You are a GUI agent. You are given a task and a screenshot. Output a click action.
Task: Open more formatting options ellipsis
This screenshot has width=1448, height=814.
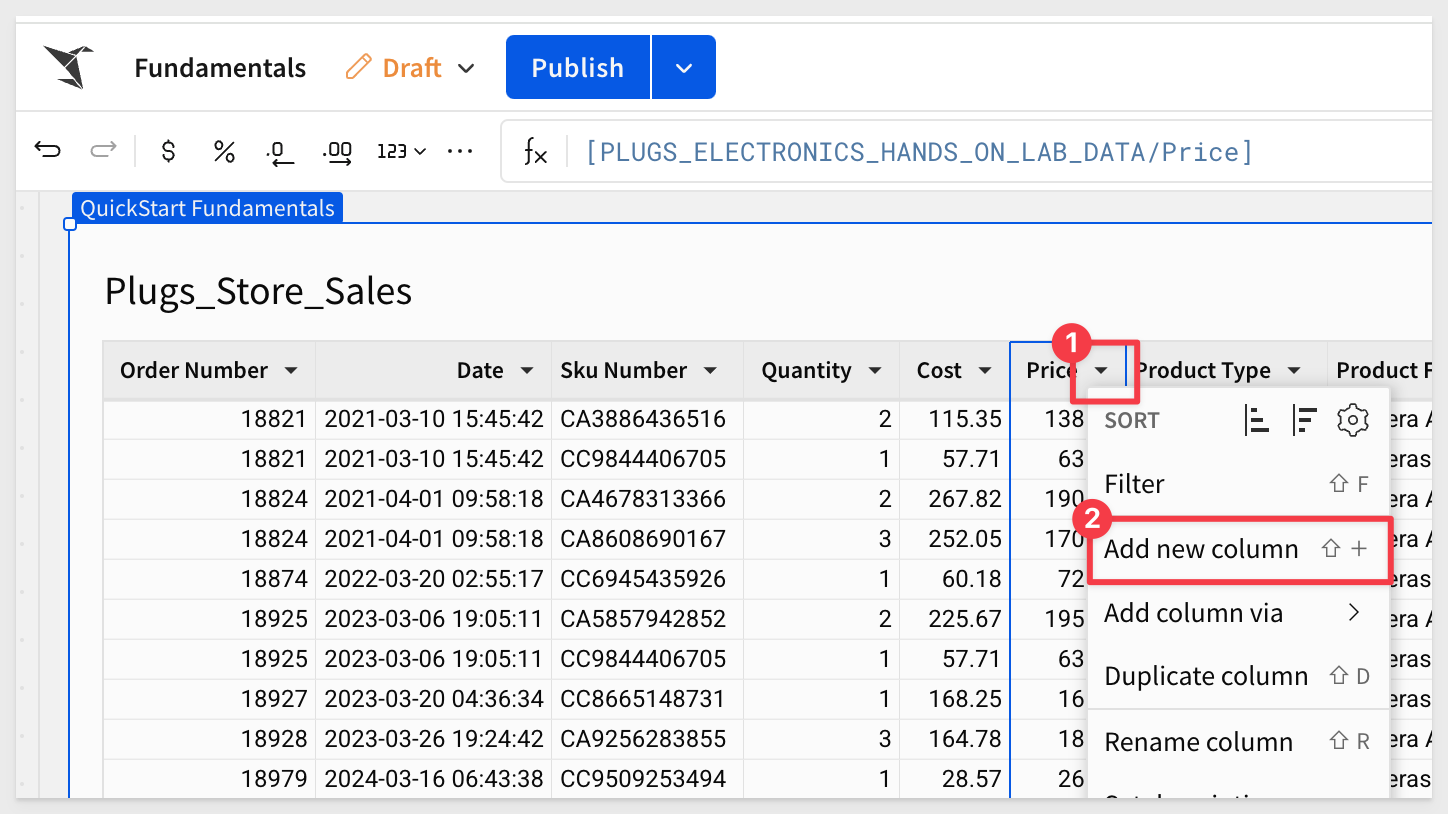pos(460,151)
